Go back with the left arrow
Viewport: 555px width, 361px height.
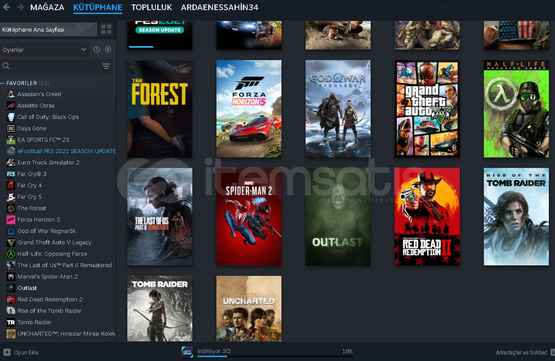[x=6, y=7]
